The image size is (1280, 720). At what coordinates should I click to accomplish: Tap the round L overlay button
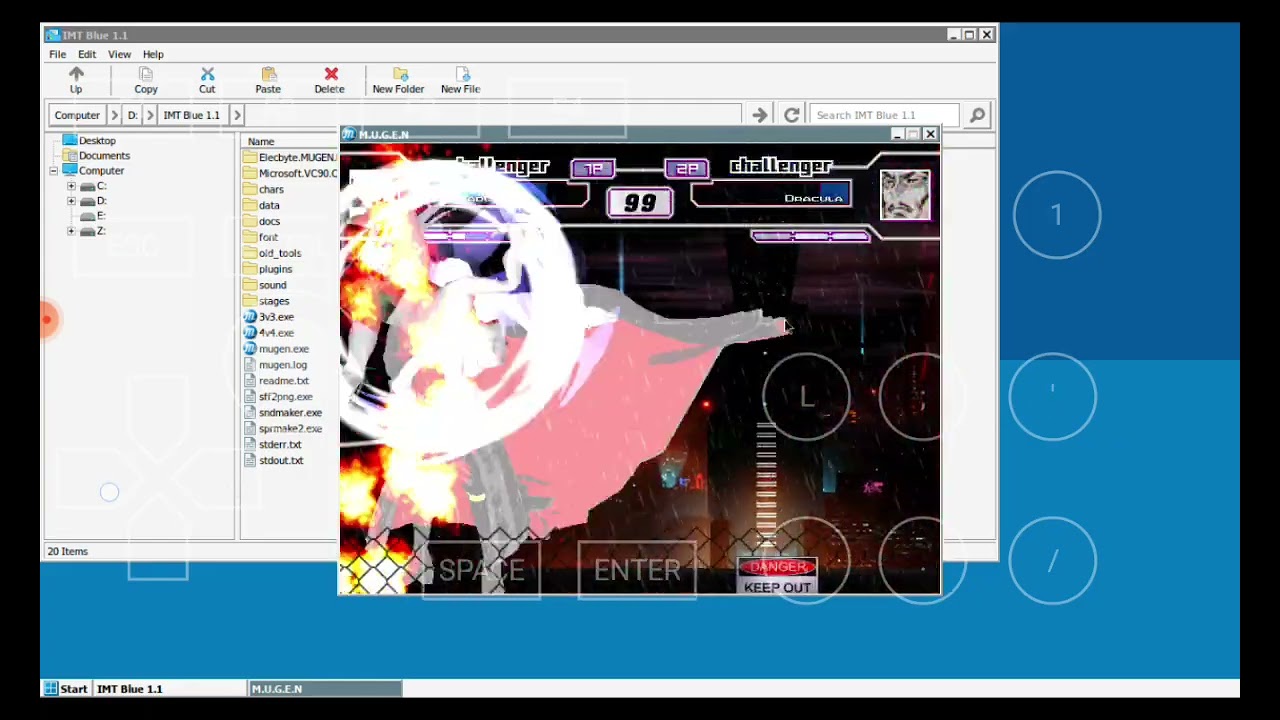[806, 397]
